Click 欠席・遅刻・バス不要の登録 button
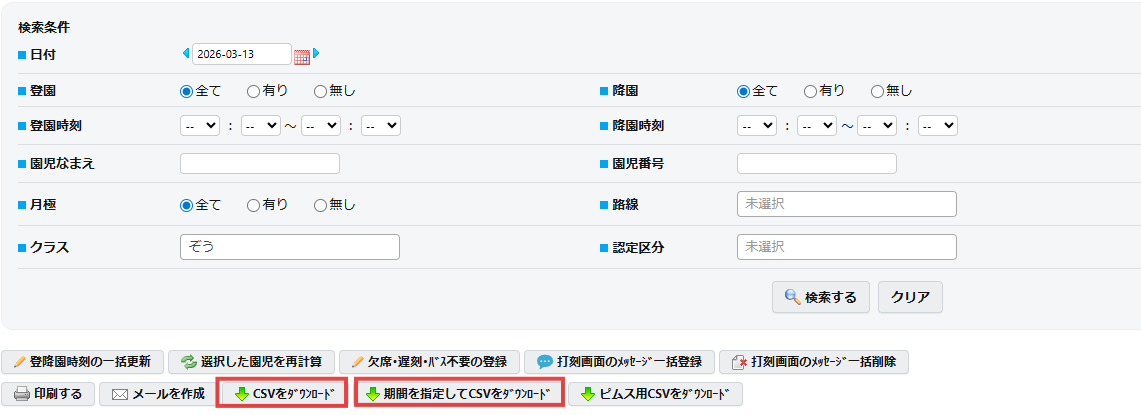Image resolution: width=1141 pixels, height=415 pixels. tap(429, 362)
